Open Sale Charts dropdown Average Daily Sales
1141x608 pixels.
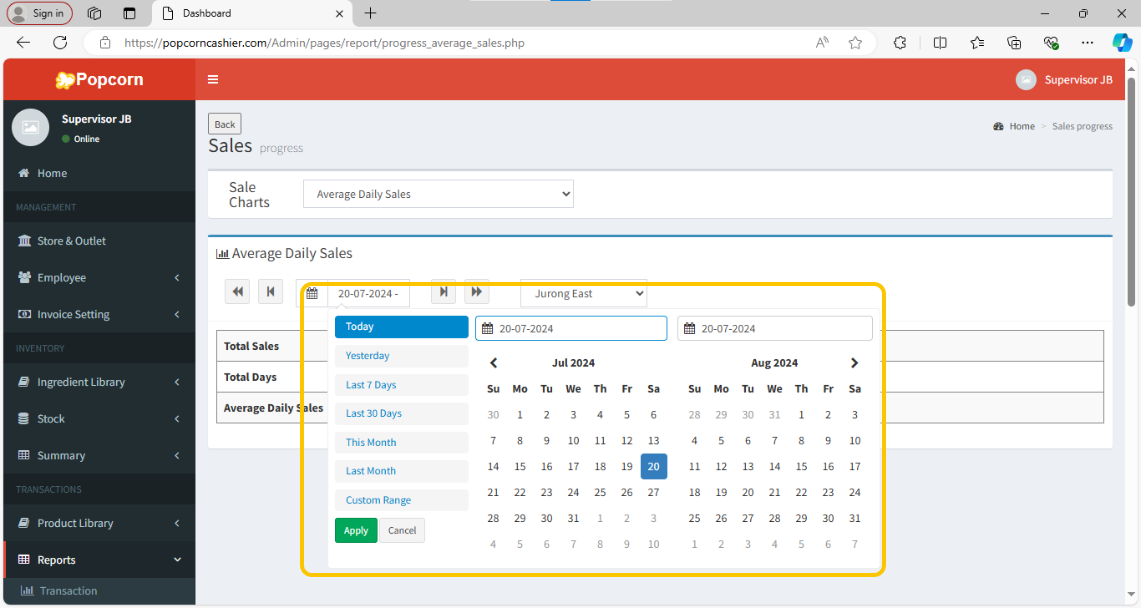coord(438,194)
